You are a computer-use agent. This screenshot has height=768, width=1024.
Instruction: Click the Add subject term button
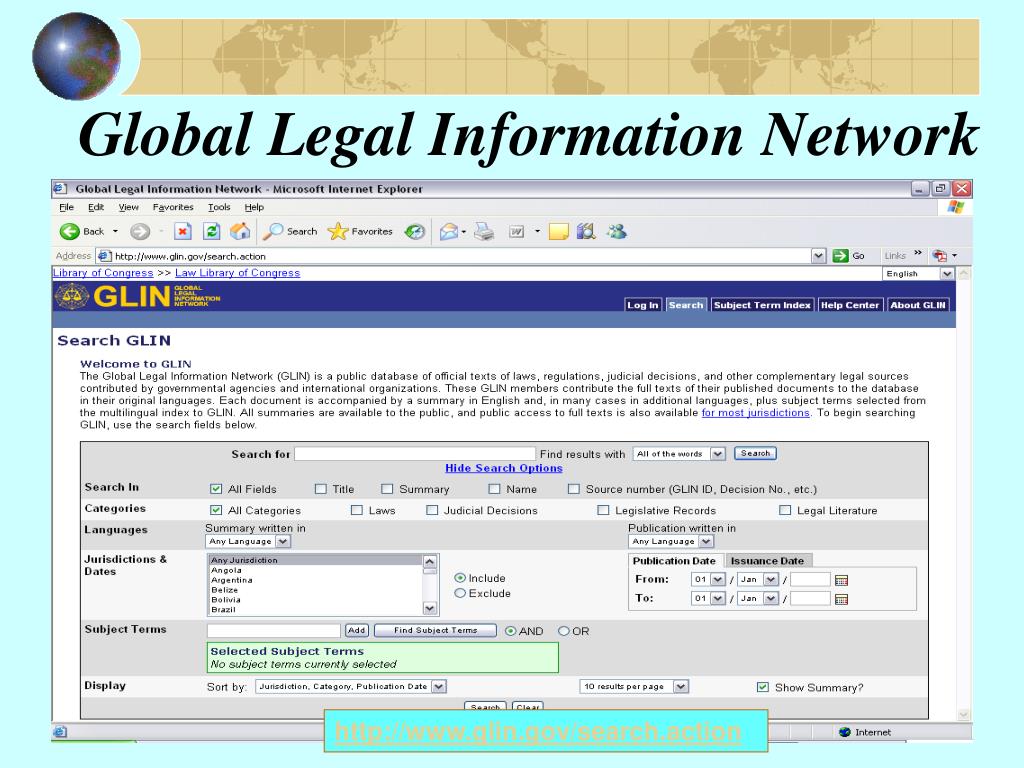(x=357, y=630)
